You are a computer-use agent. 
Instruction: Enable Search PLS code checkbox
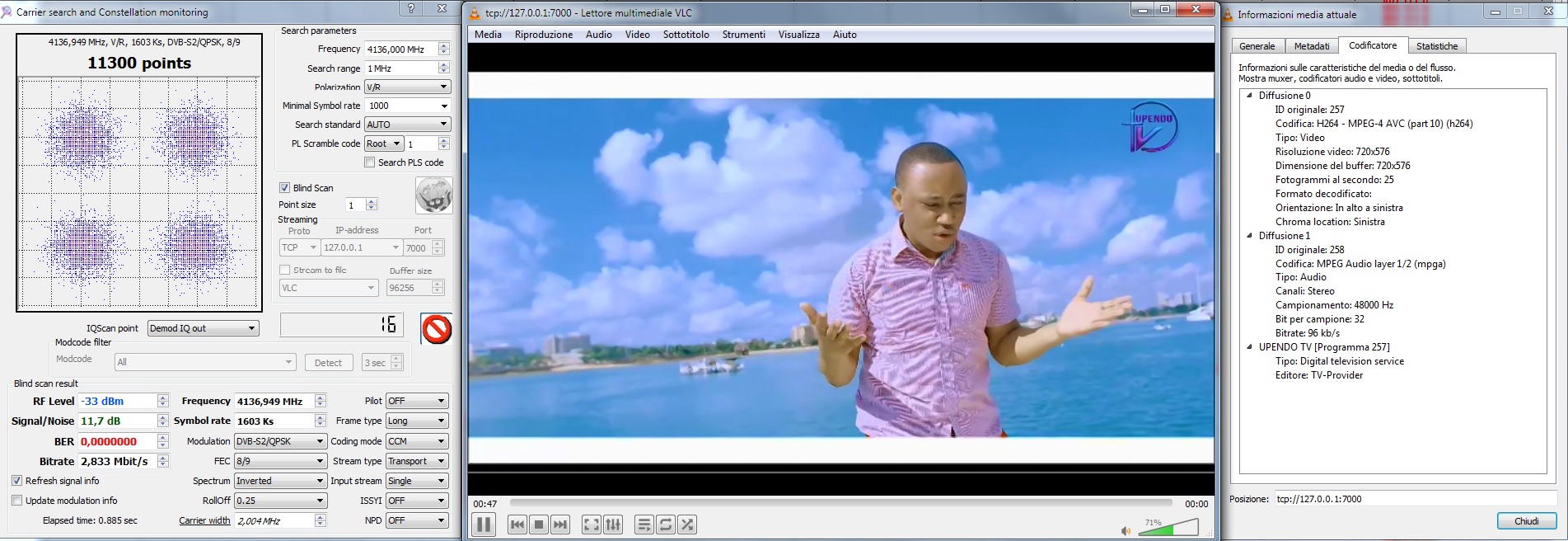pos(370,162)
